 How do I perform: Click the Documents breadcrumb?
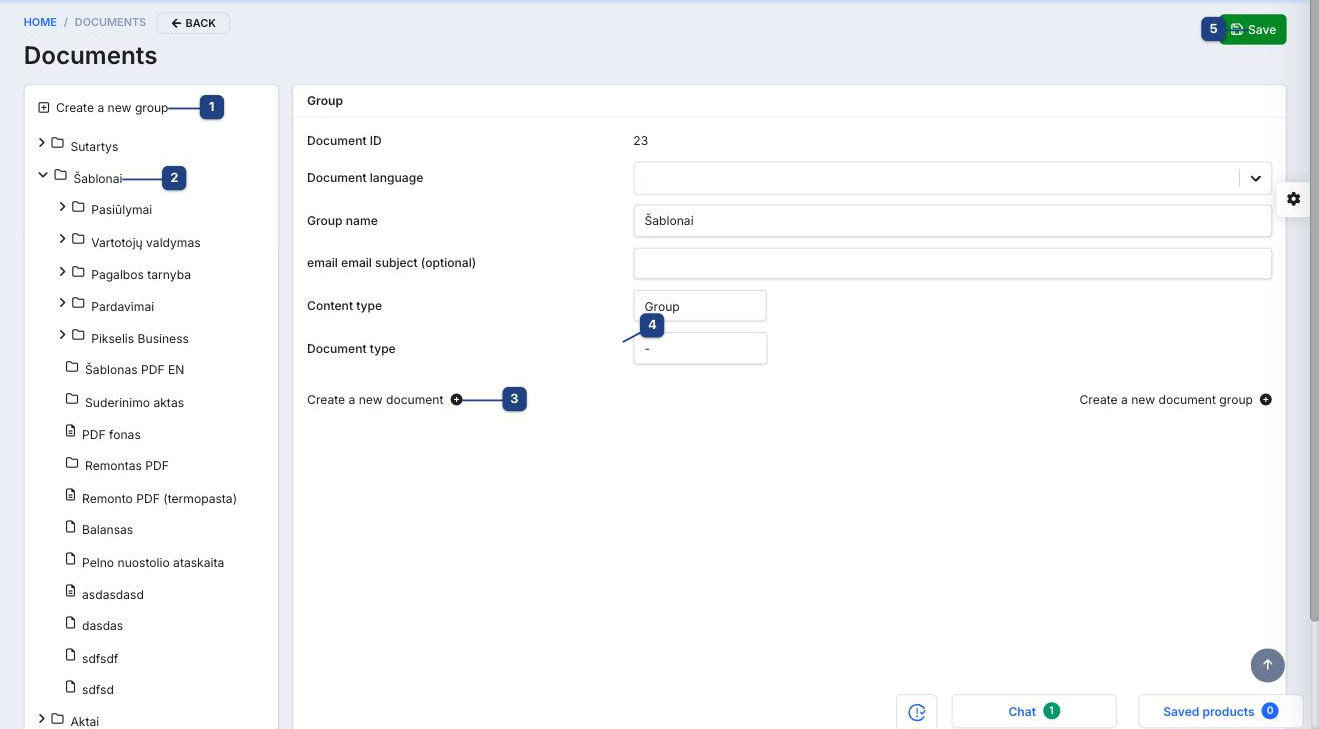click(110, 22)
